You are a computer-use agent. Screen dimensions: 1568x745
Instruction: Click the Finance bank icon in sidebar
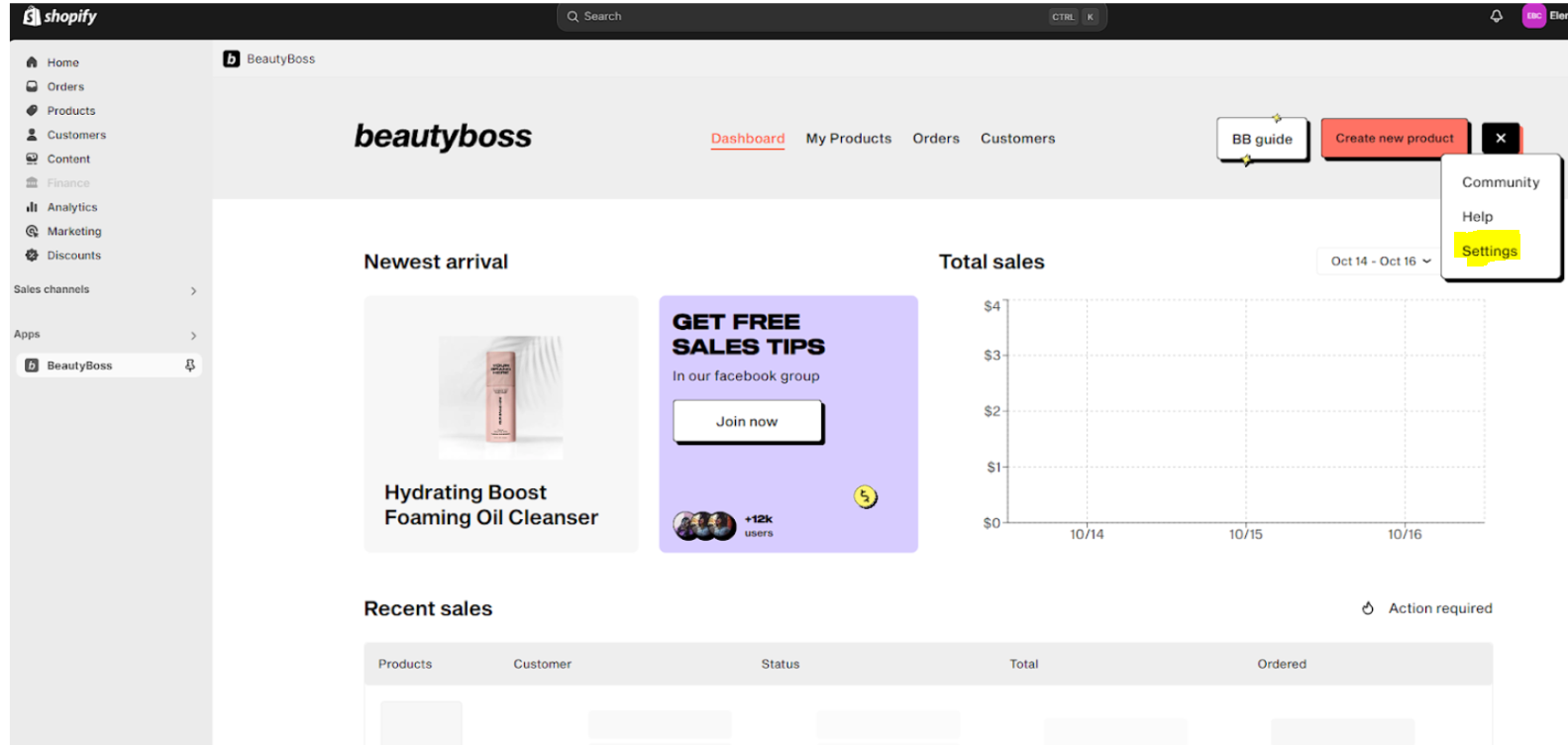click(32, 183)
